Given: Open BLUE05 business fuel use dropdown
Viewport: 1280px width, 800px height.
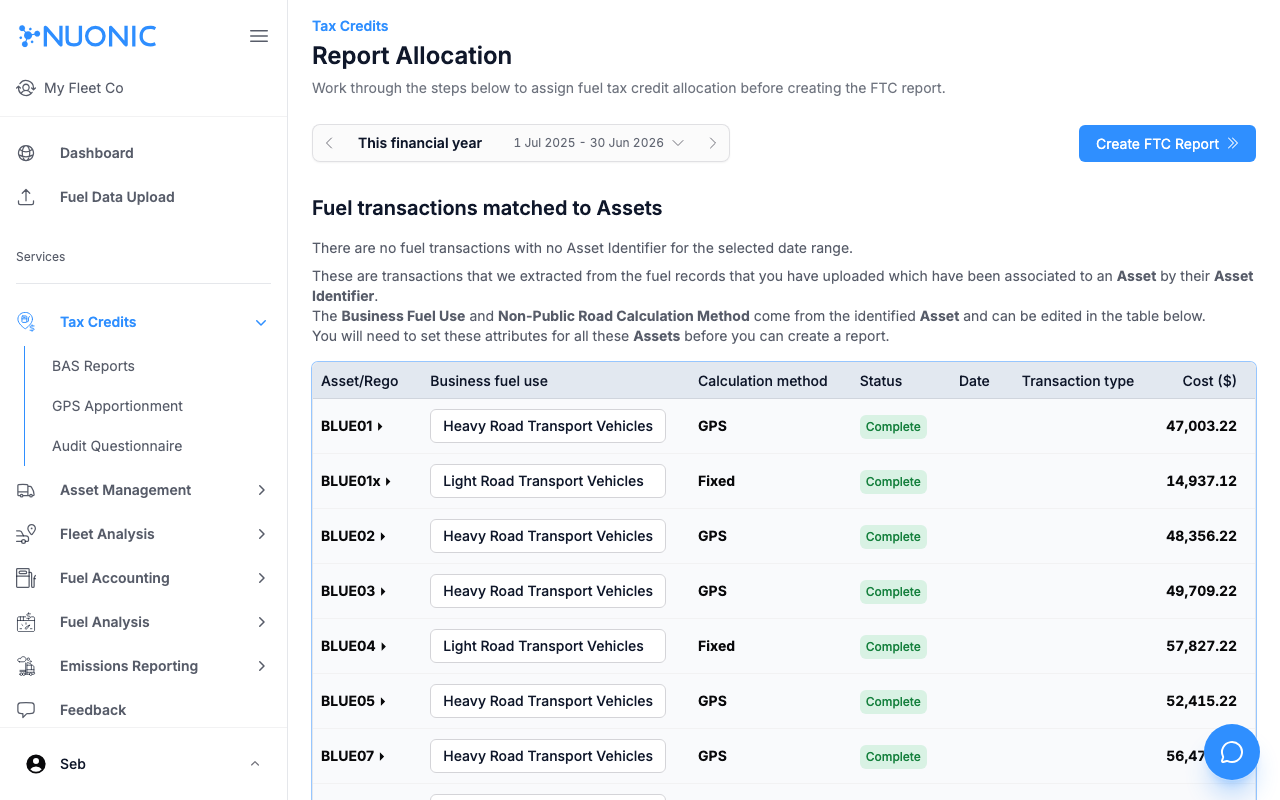Looking at the screenshot, I should click(548, 701).
